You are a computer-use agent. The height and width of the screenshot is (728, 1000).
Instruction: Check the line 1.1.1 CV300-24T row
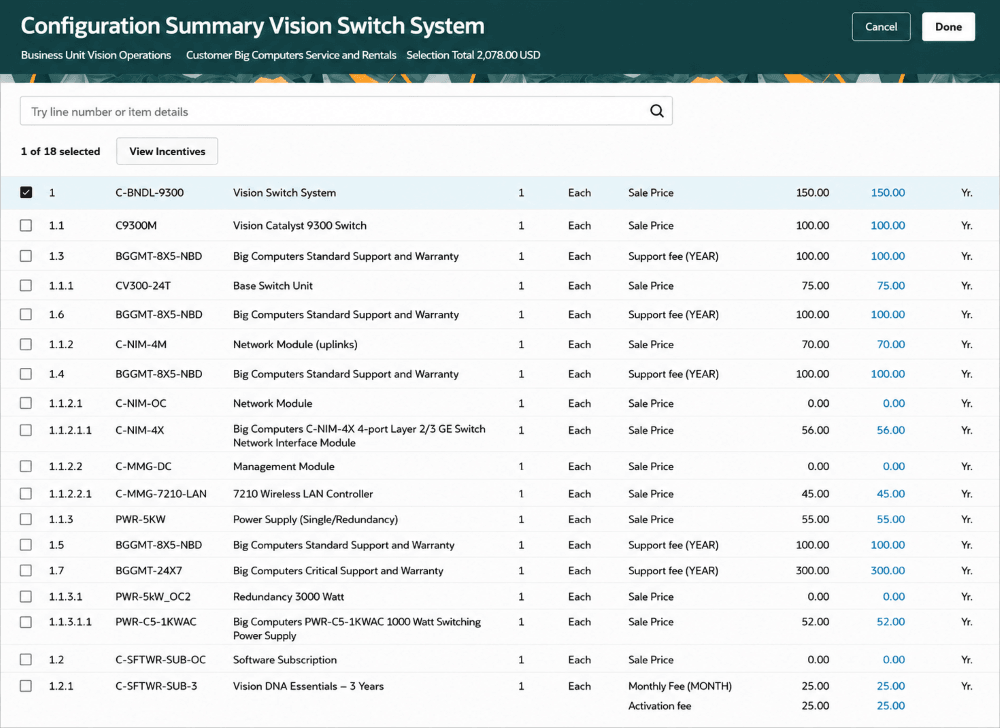click(x=26, y=286)
